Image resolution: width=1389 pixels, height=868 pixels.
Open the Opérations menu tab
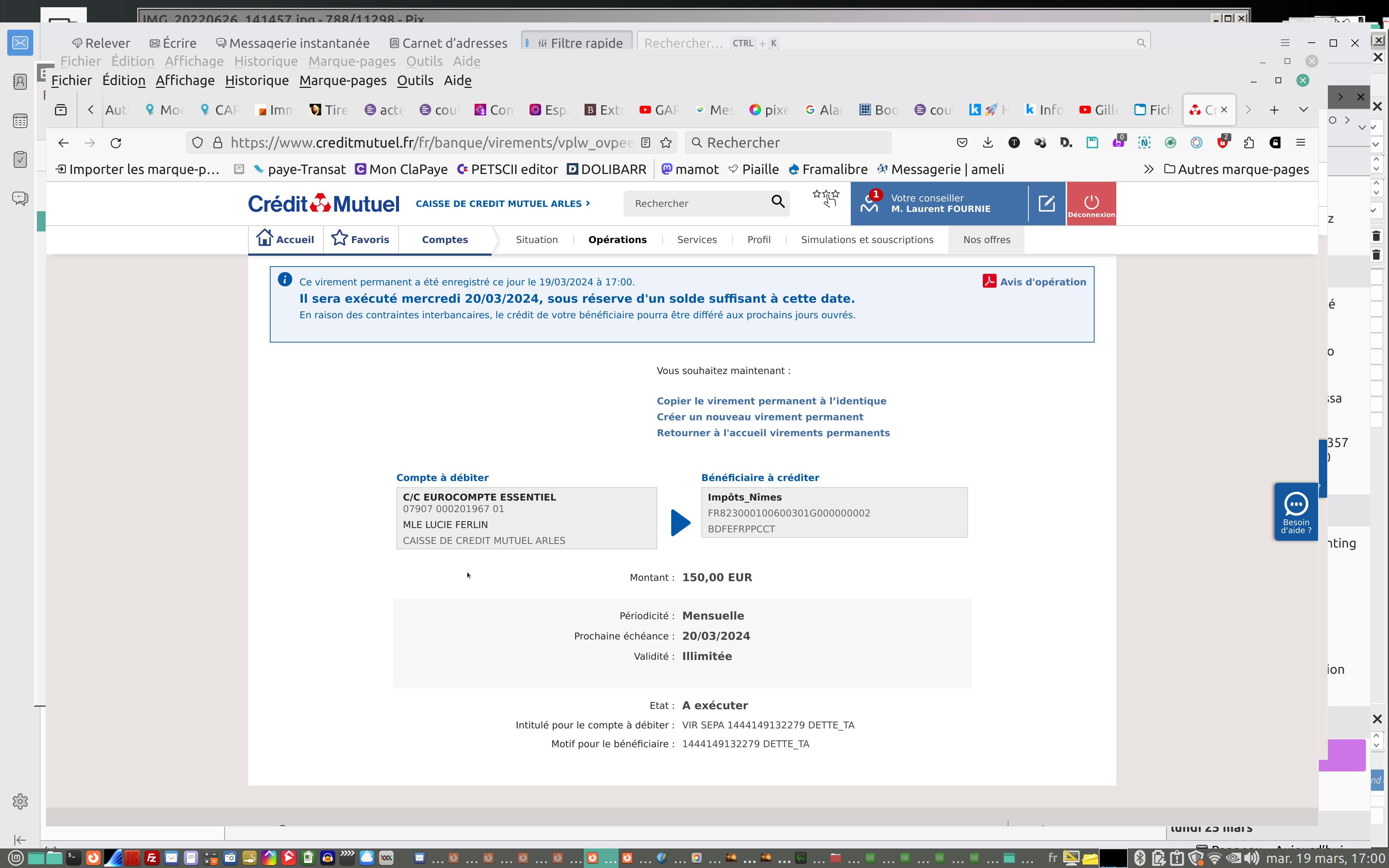point(617,239)
